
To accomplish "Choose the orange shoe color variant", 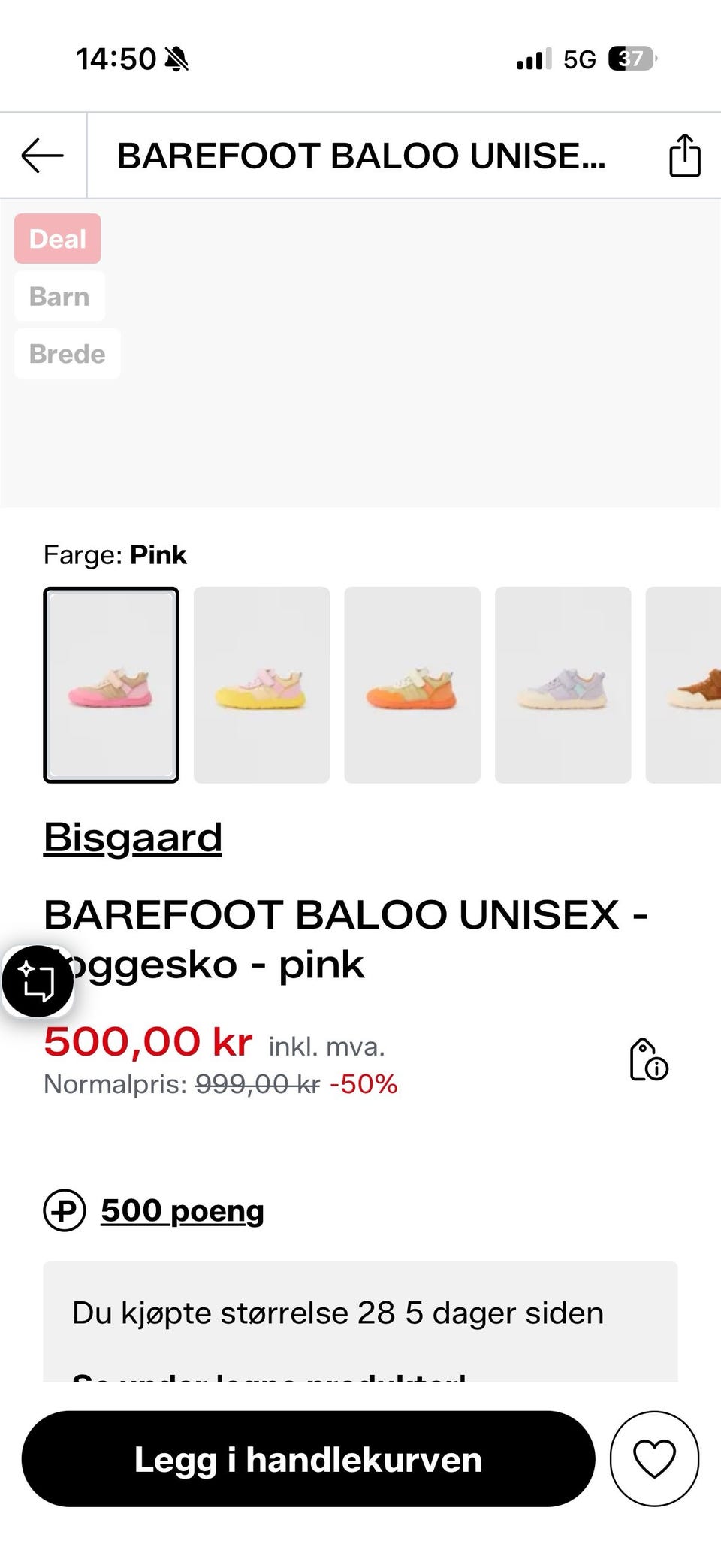I will click(x=412, y=685).
